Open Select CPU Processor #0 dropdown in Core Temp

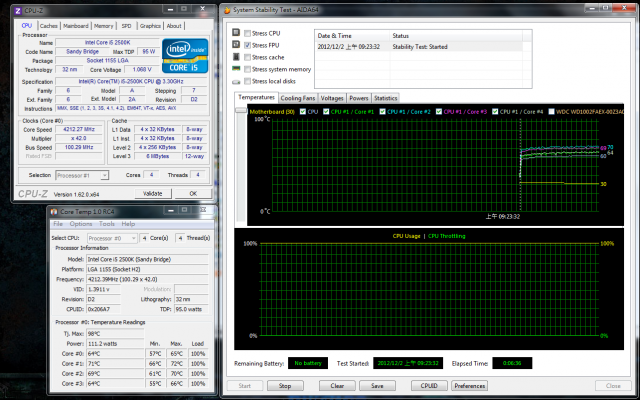coord(112,238)
